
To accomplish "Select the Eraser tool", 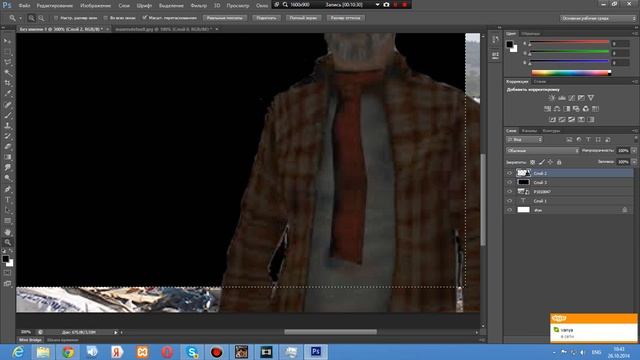I will pyautogui.click(x=8, y=147).
